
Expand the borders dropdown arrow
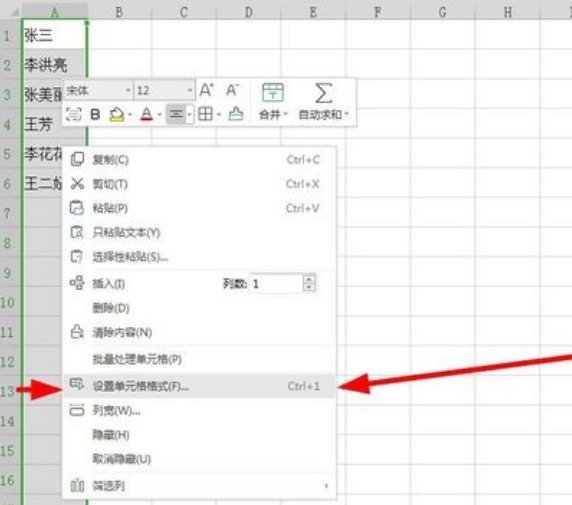click(x=219, y=115)
